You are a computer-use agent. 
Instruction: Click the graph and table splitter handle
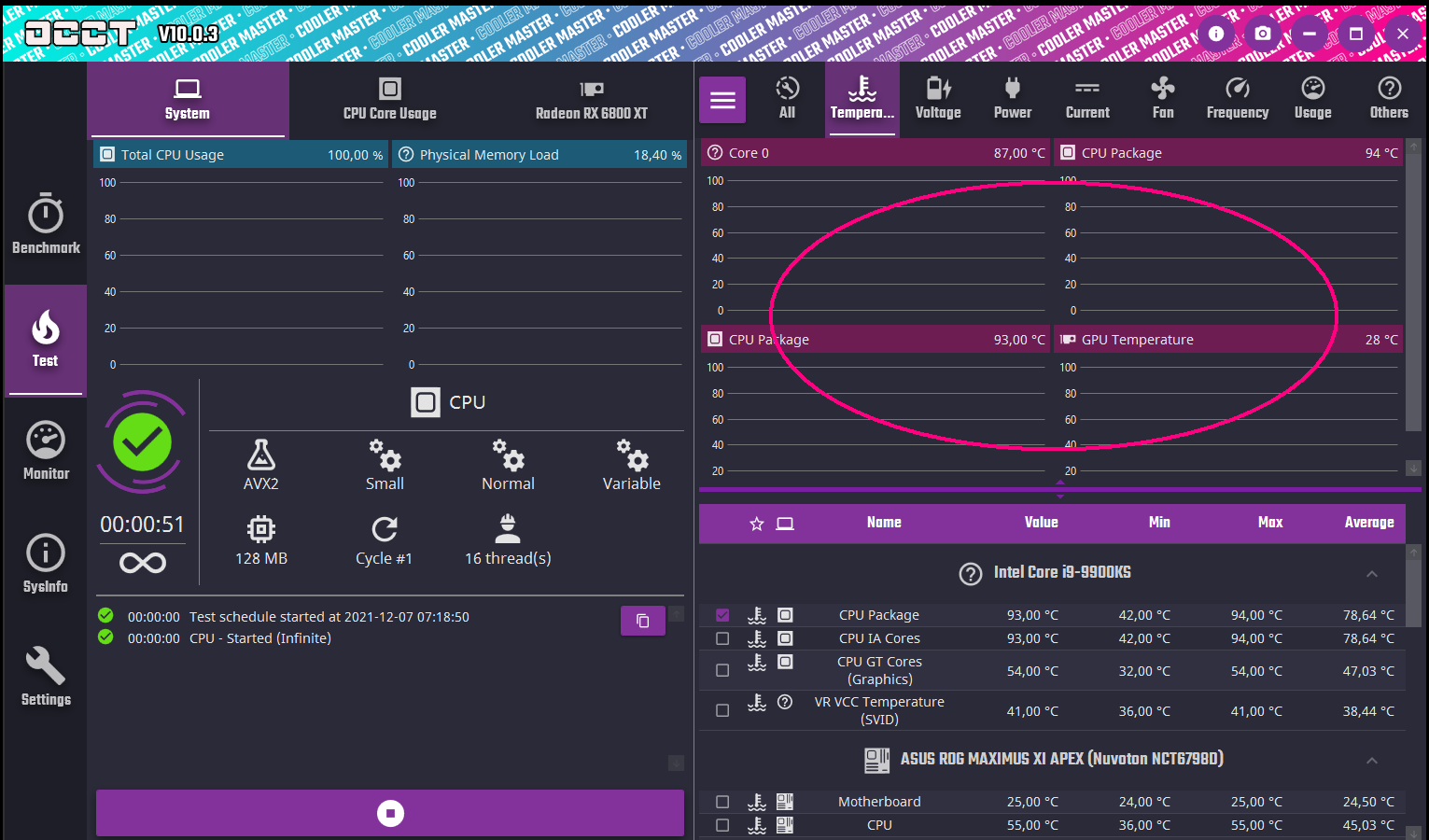coord(1060,489)
